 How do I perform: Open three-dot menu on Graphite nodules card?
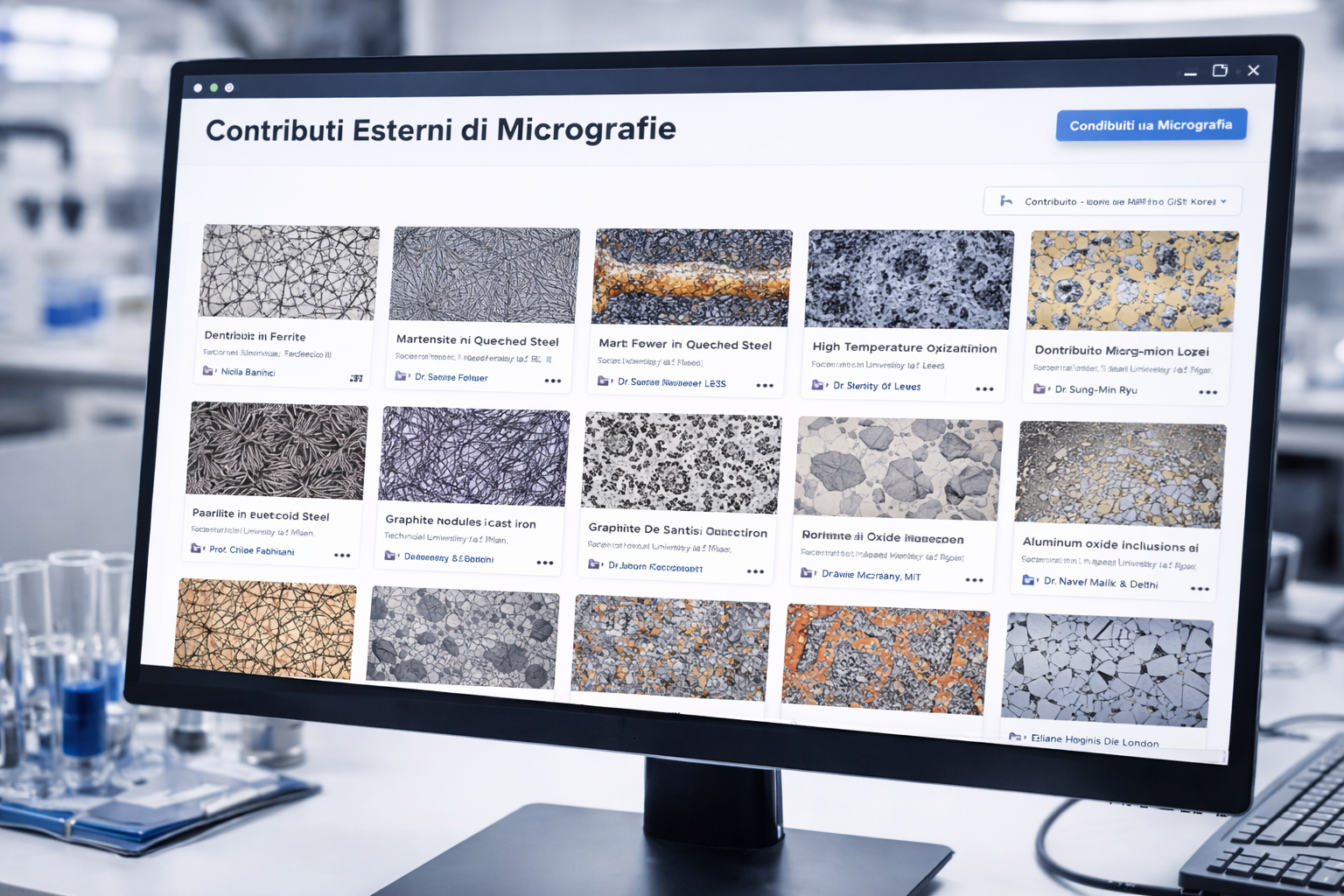coord(544,563)
